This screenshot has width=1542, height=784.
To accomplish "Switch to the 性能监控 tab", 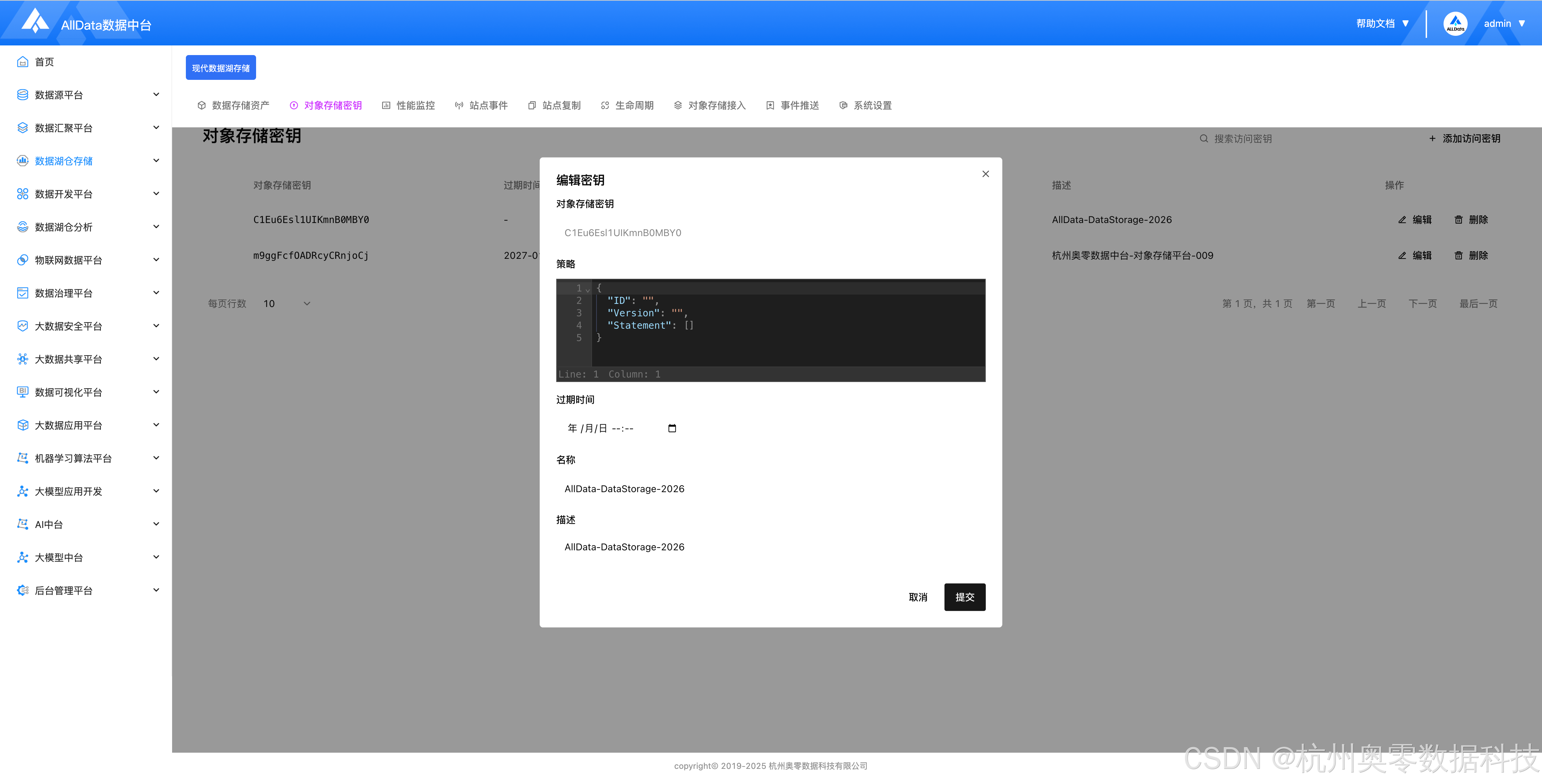I will coord(415,105).
